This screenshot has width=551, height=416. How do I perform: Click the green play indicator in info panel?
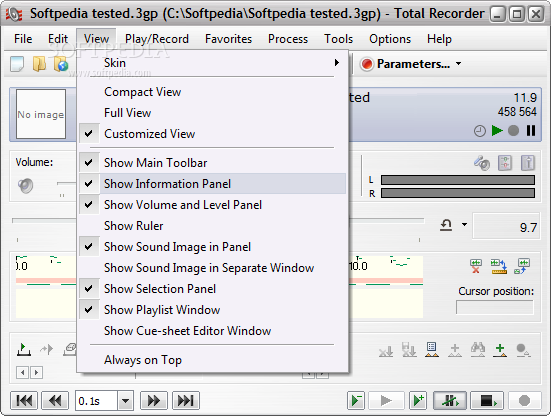(x=497, y=130)
